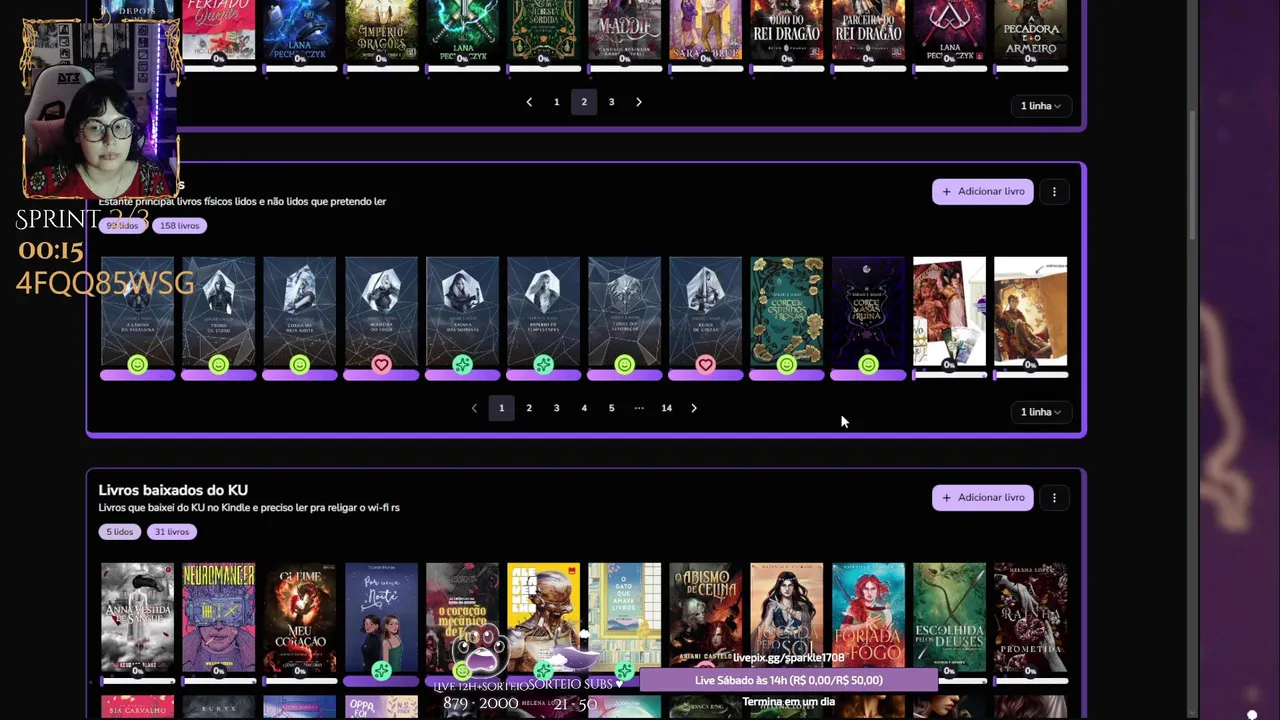Open Corte de Asas e Ruína cover
The image size is (1280, 720).
(868, 311)
